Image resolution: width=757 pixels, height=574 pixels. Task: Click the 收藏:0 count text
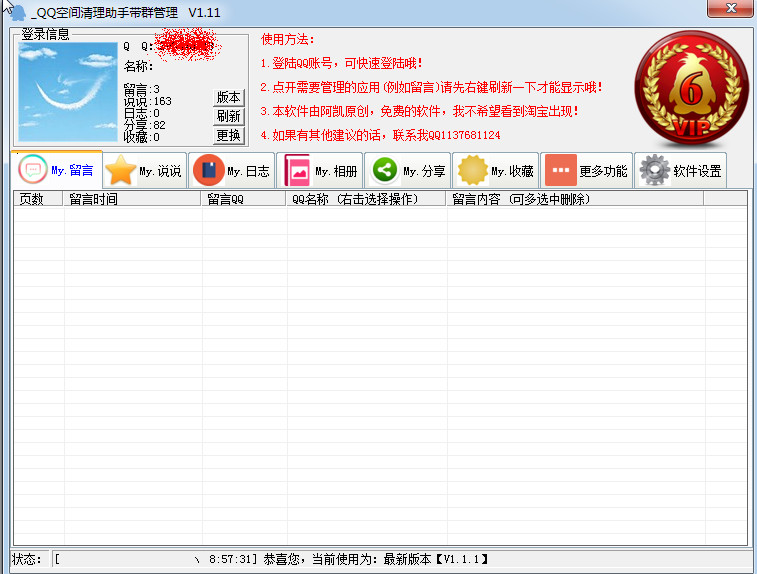(141, 137)
